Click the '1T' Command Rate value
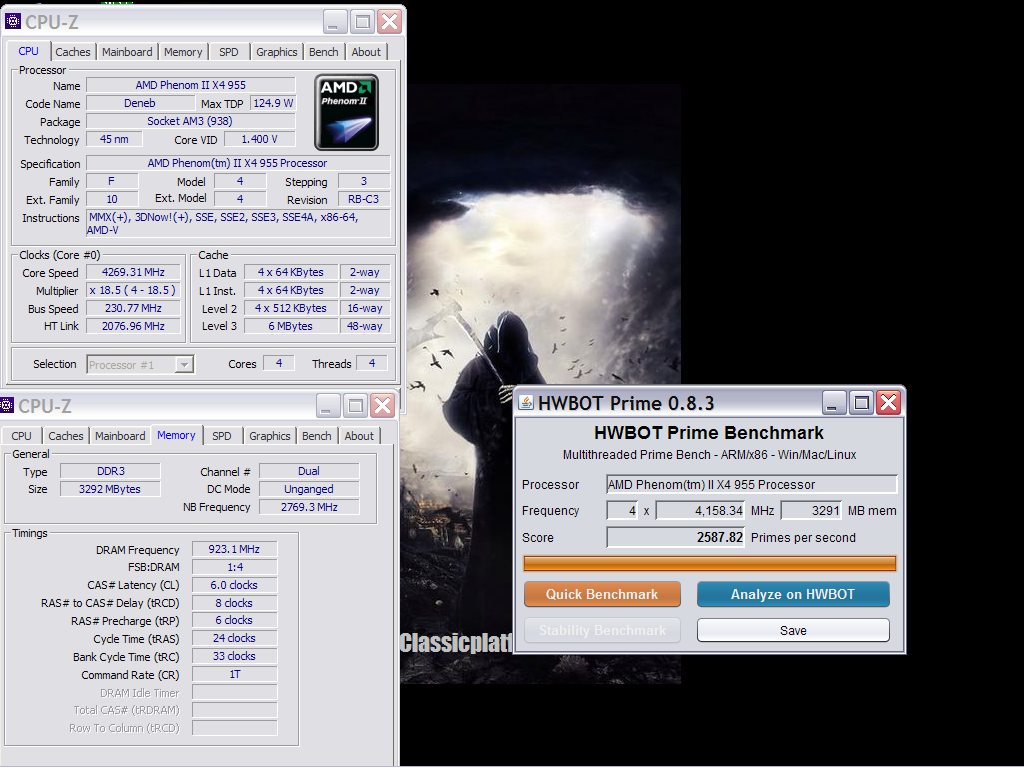1024x768 pixels. tap(234, 674)
